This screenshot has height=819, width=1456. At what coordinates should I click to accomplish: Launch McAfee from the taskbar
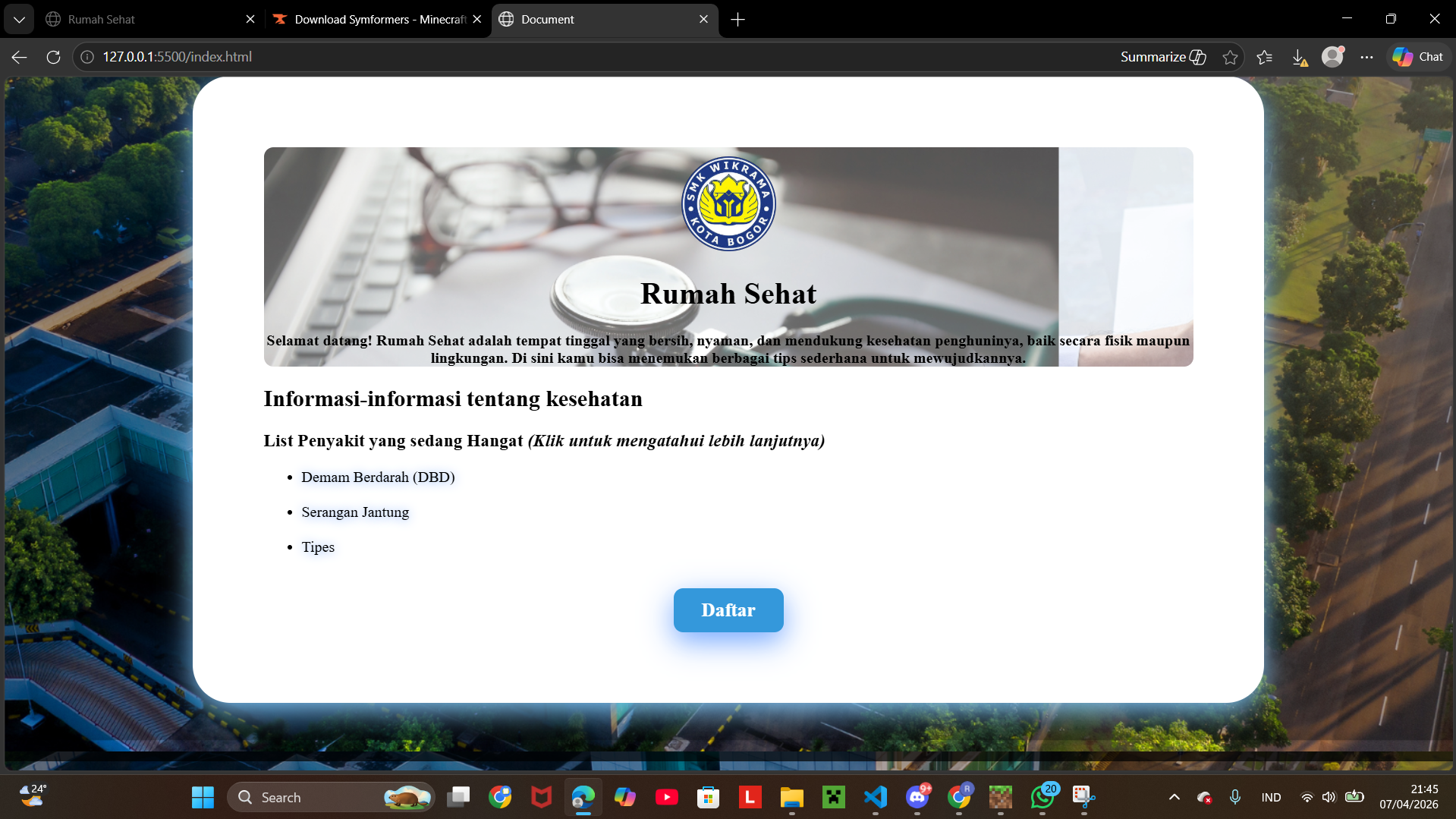point(541,797)
